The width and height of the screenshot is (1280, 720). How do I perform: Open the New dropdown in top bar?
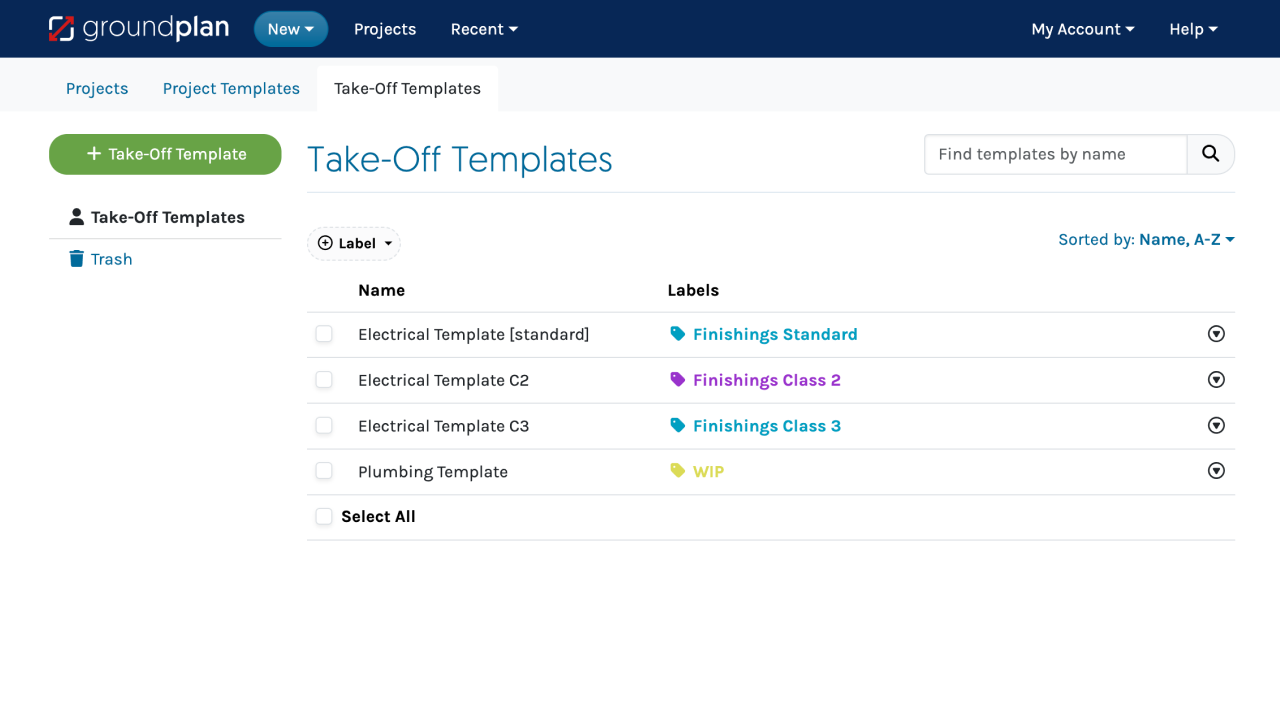291,29
